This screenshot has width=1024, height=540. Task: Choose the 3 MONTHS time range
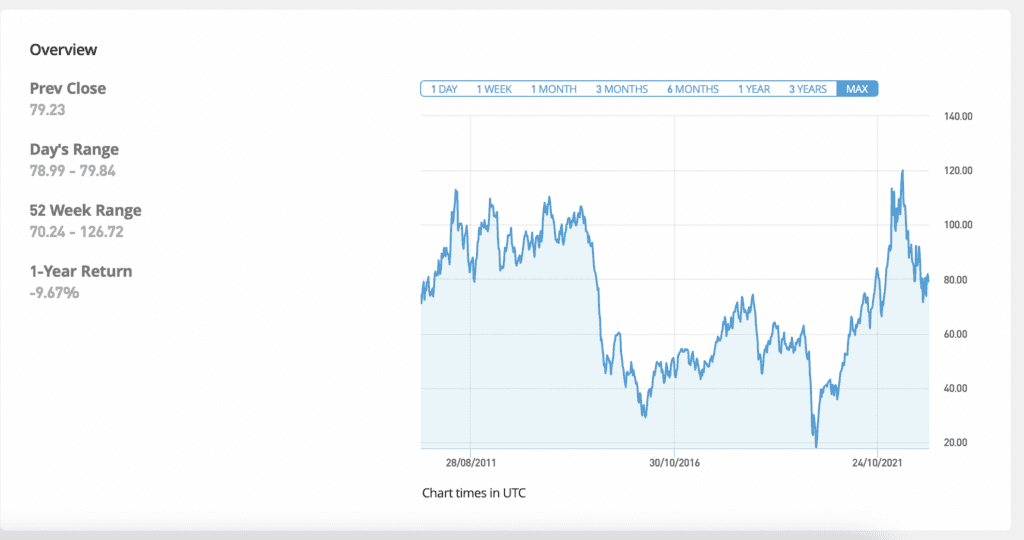[622, 89]
